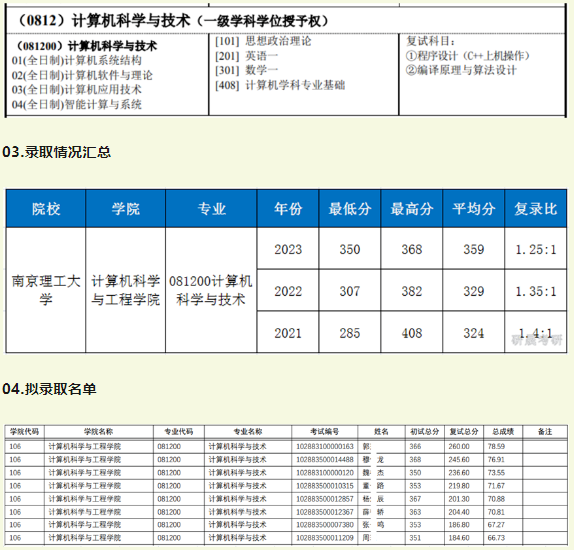Click the '初试总分' header
Viewport: 574px width, 550px height.
tap(425, 432)
